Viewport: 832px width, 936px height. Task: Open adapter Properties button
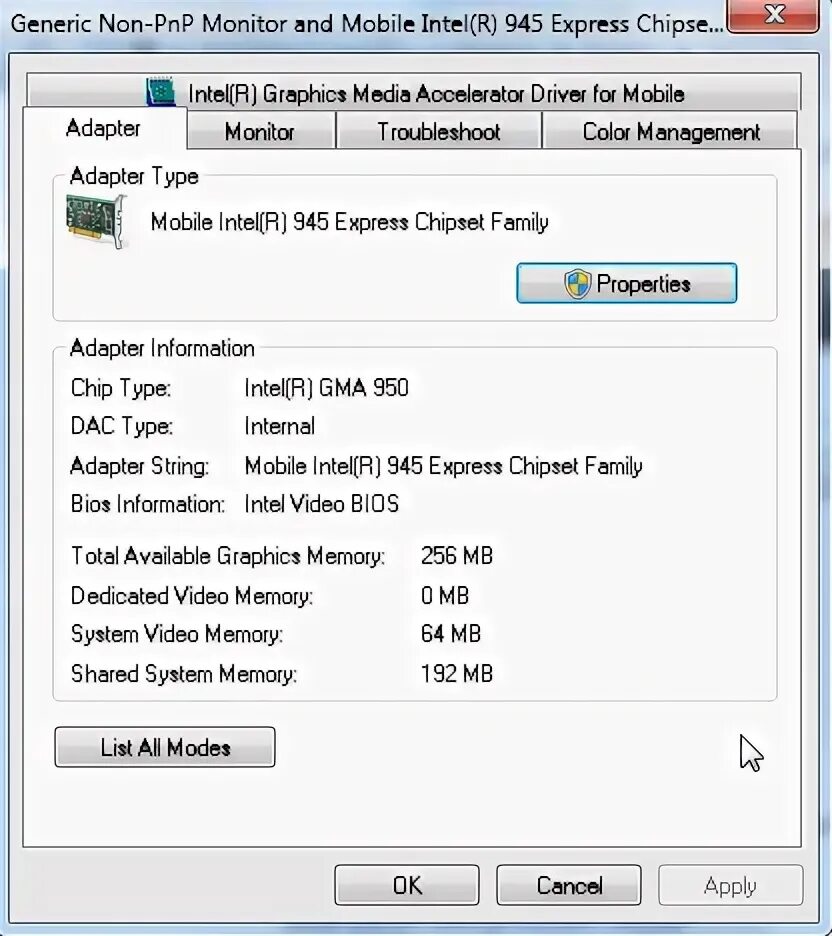click(x=627, y=283)
